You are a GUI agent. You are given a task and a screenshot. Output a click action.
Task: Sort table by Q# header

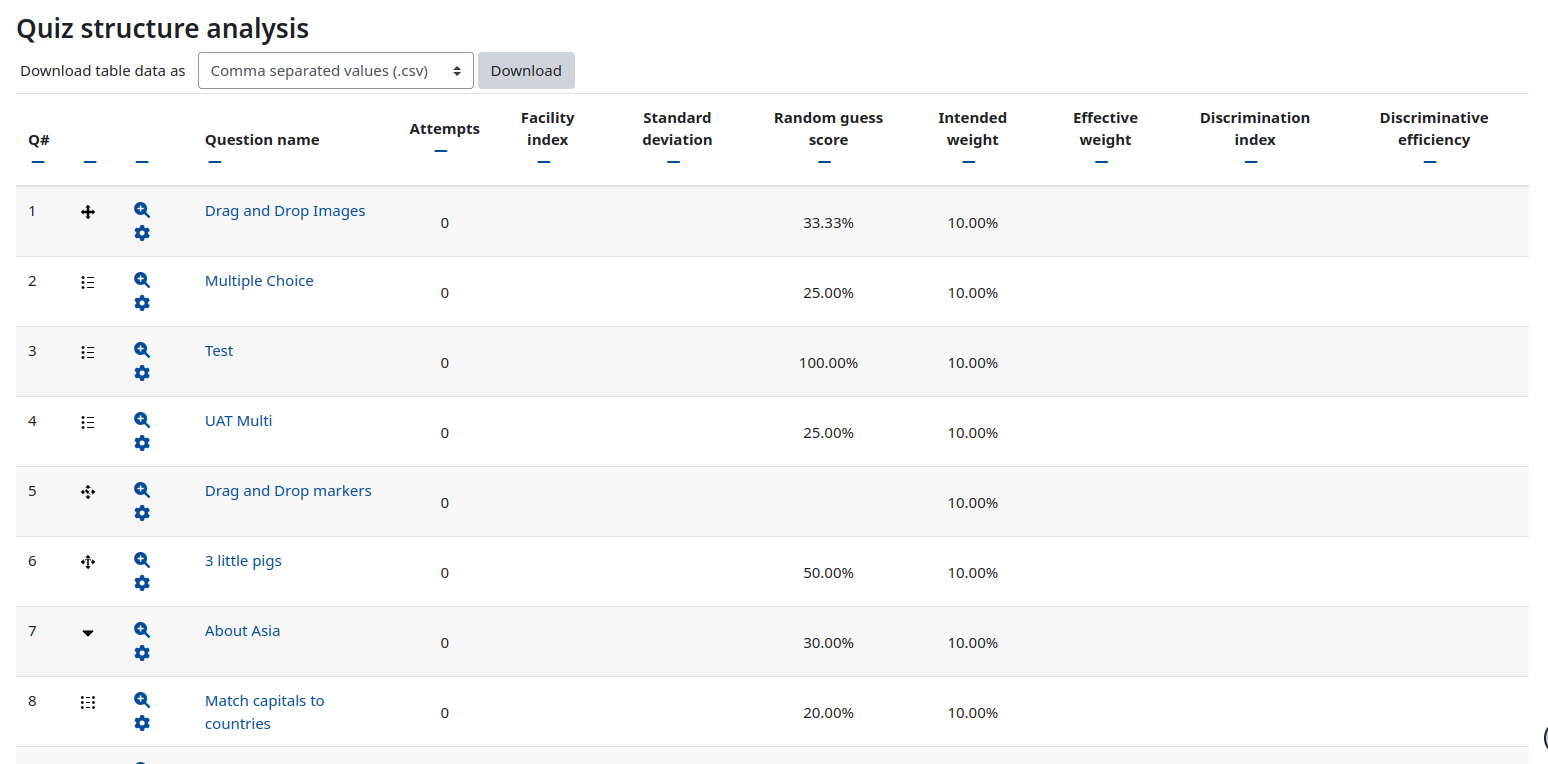(x=39, y=140)
